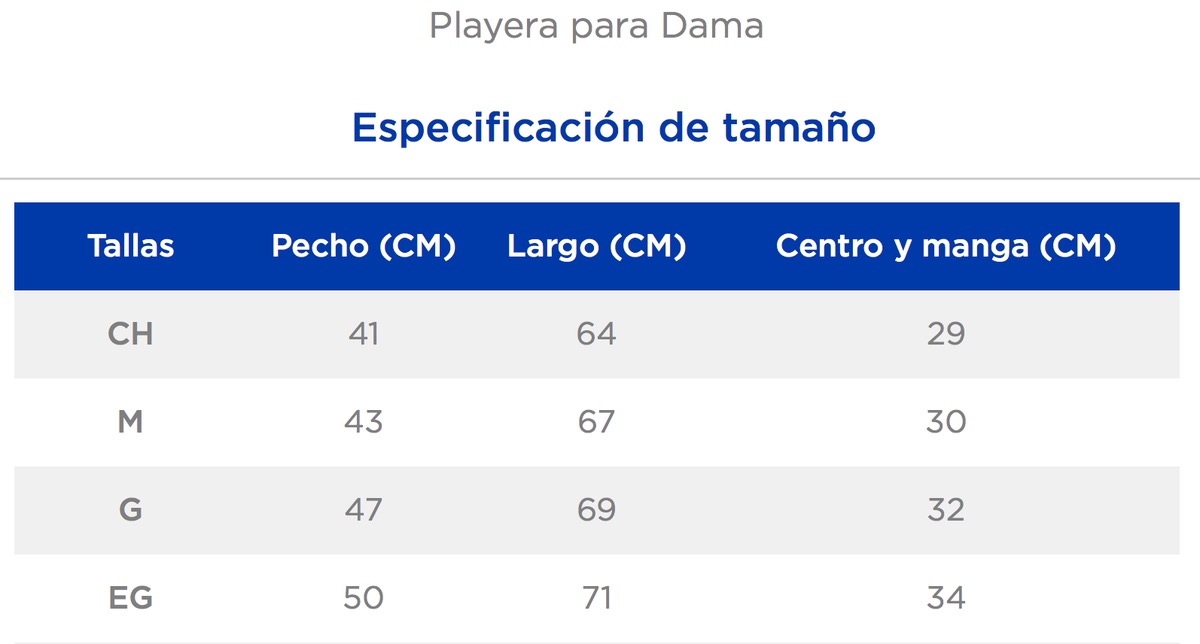Select the 'Centro y manga (CM)' header
This screenshot has height=644, width=1200.
pos(945,246)
